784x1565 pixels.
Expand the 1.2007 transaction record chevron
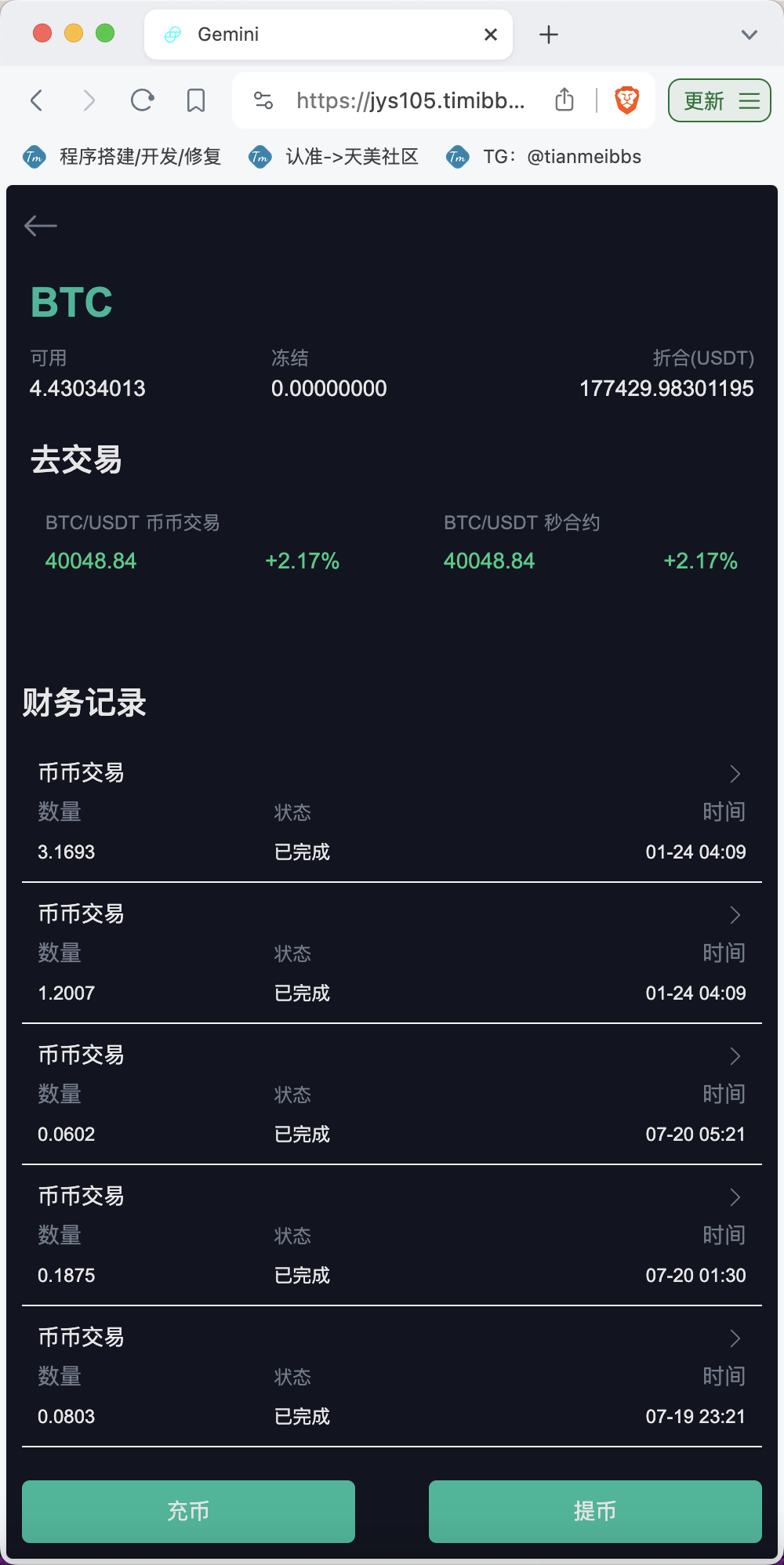(x=735, y=915)
